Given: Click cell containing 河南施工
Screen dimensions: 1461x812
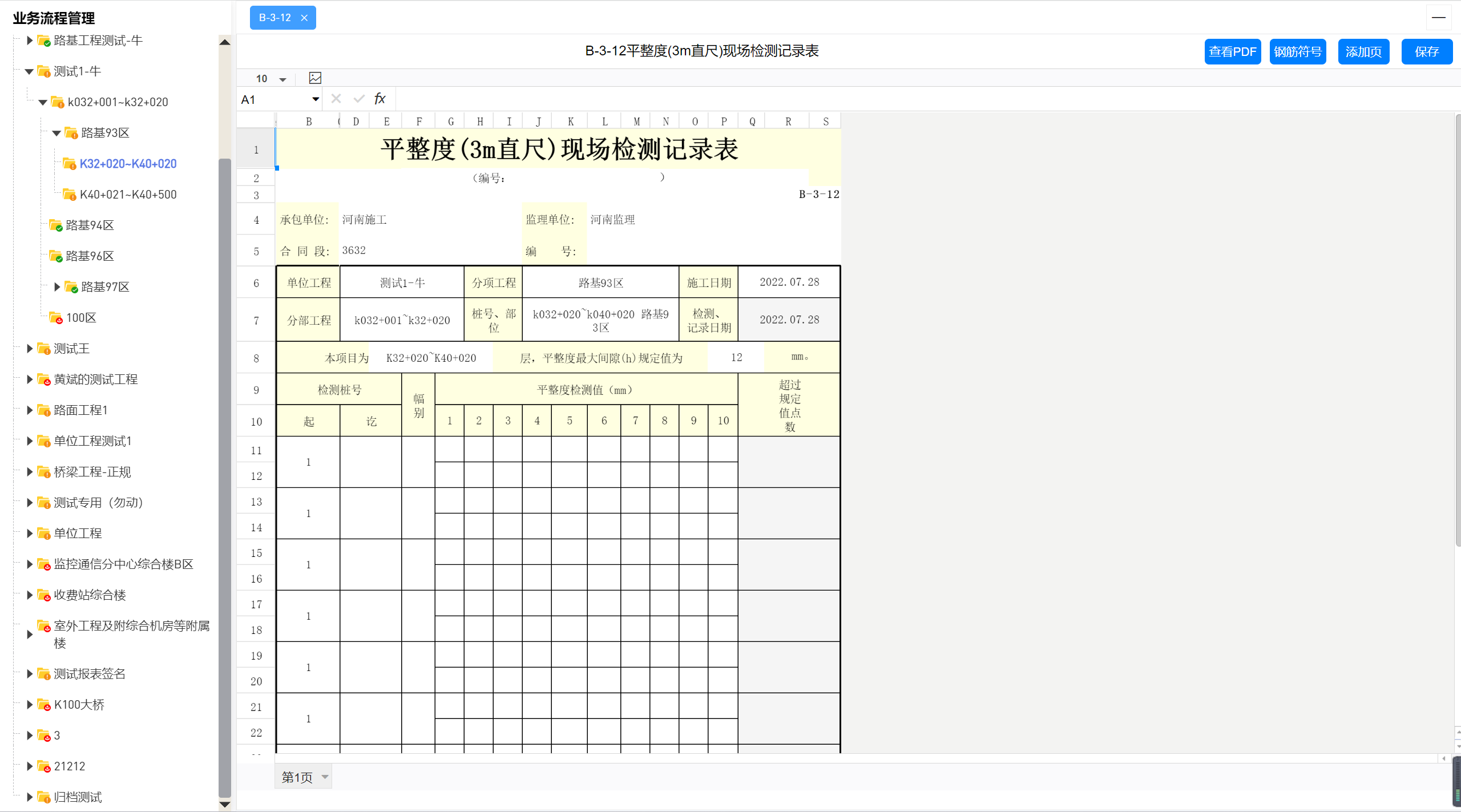Looking at the screenshot, I should 431,220.
